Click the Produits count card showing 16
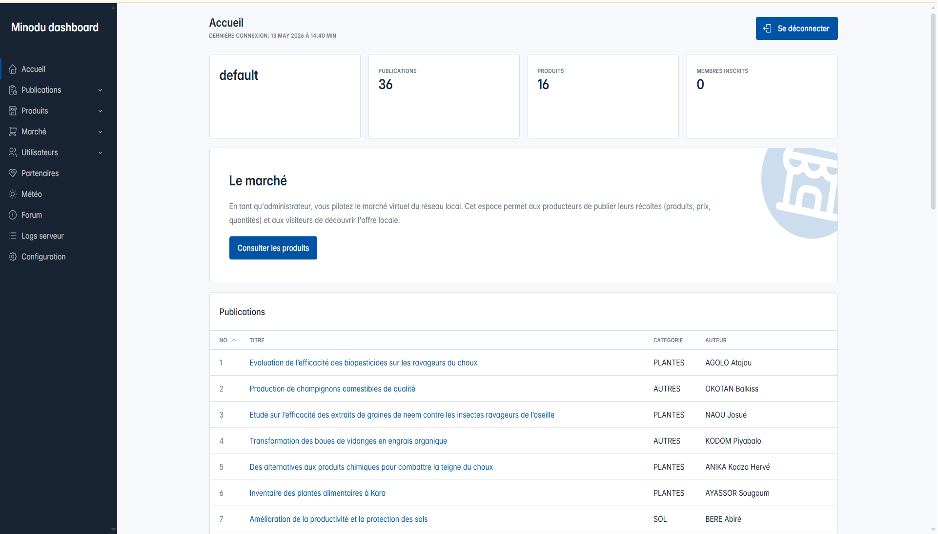 coord(603,96)
